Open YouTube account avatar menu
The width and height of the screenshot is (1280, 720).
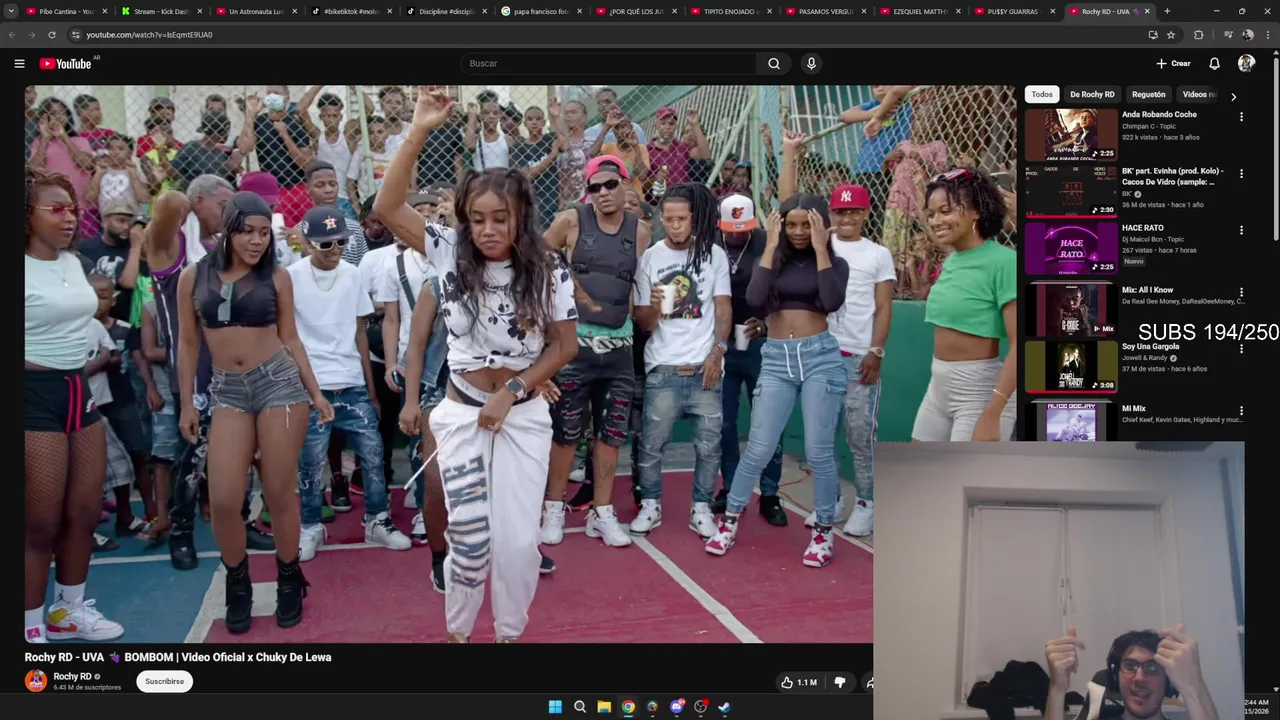pos(1246,63)
